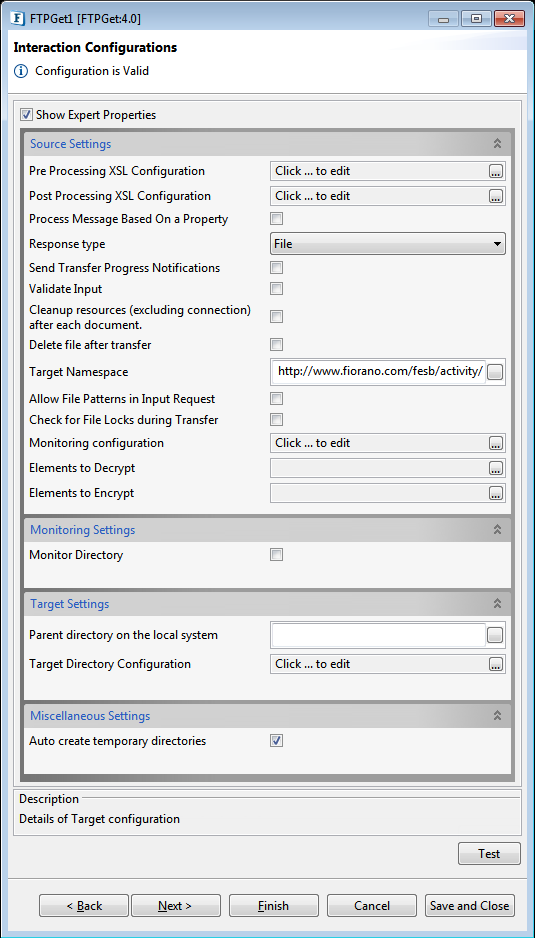
Task: Open Pre Processing XSL Configuration ellipsis editor
Action: [496, 172]
